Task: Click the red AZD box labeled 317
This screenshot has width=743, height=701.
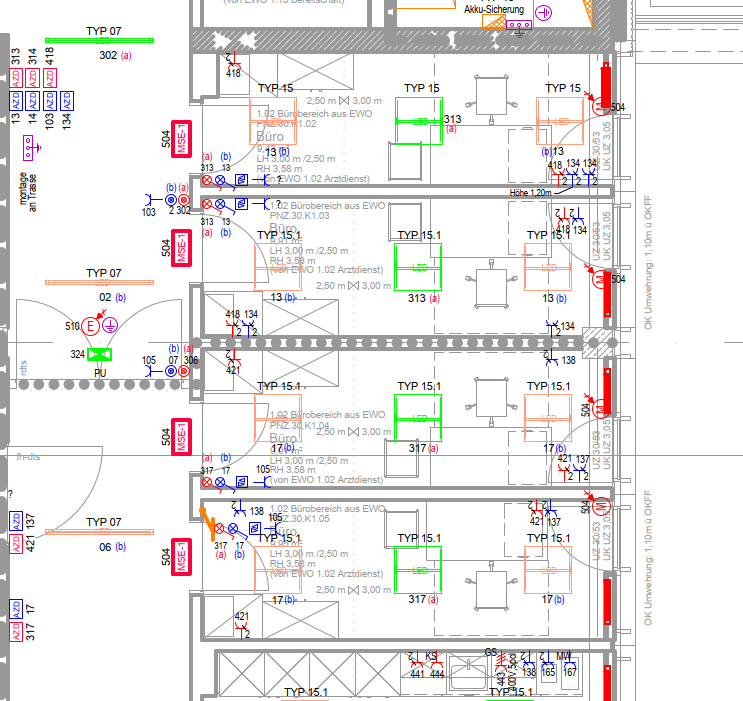Action: click(16, 632)
